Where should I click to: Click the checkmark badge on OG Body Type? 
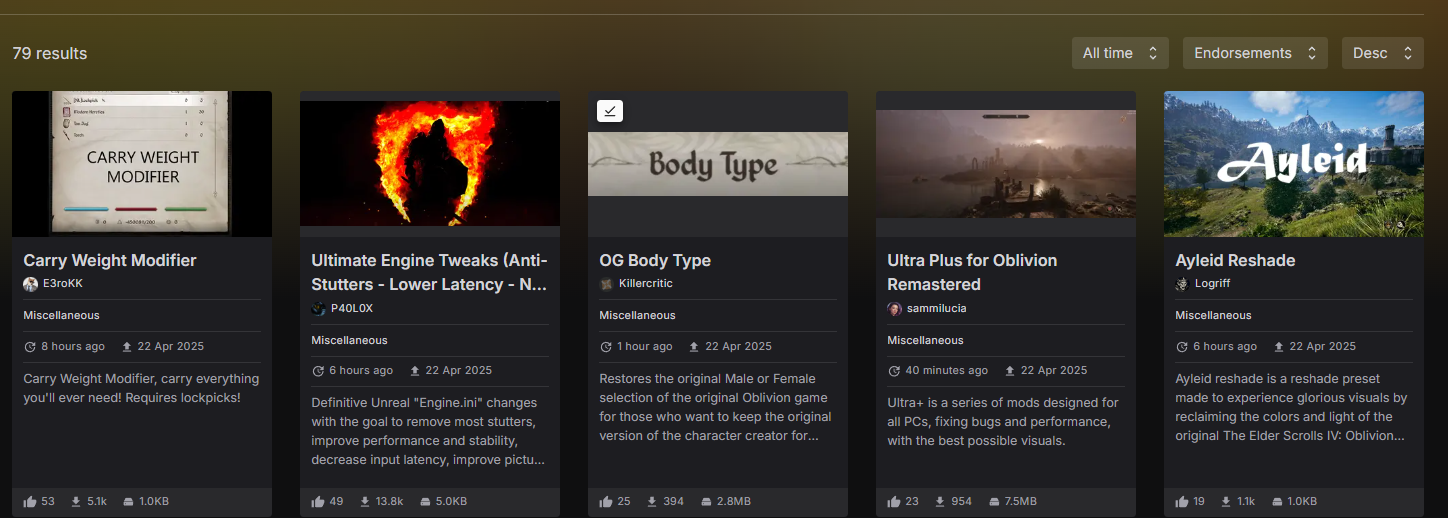click(x=610, y=110)
